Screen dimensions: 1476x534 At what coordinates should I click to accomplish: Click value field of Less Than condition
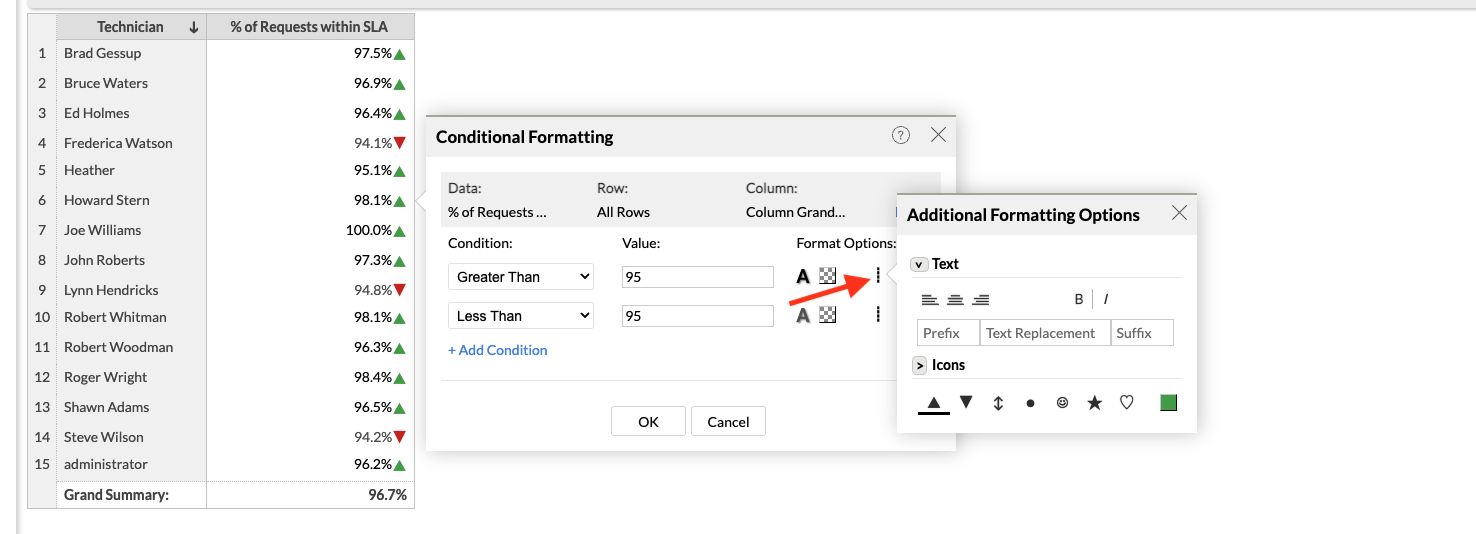(x=698, y=316)
